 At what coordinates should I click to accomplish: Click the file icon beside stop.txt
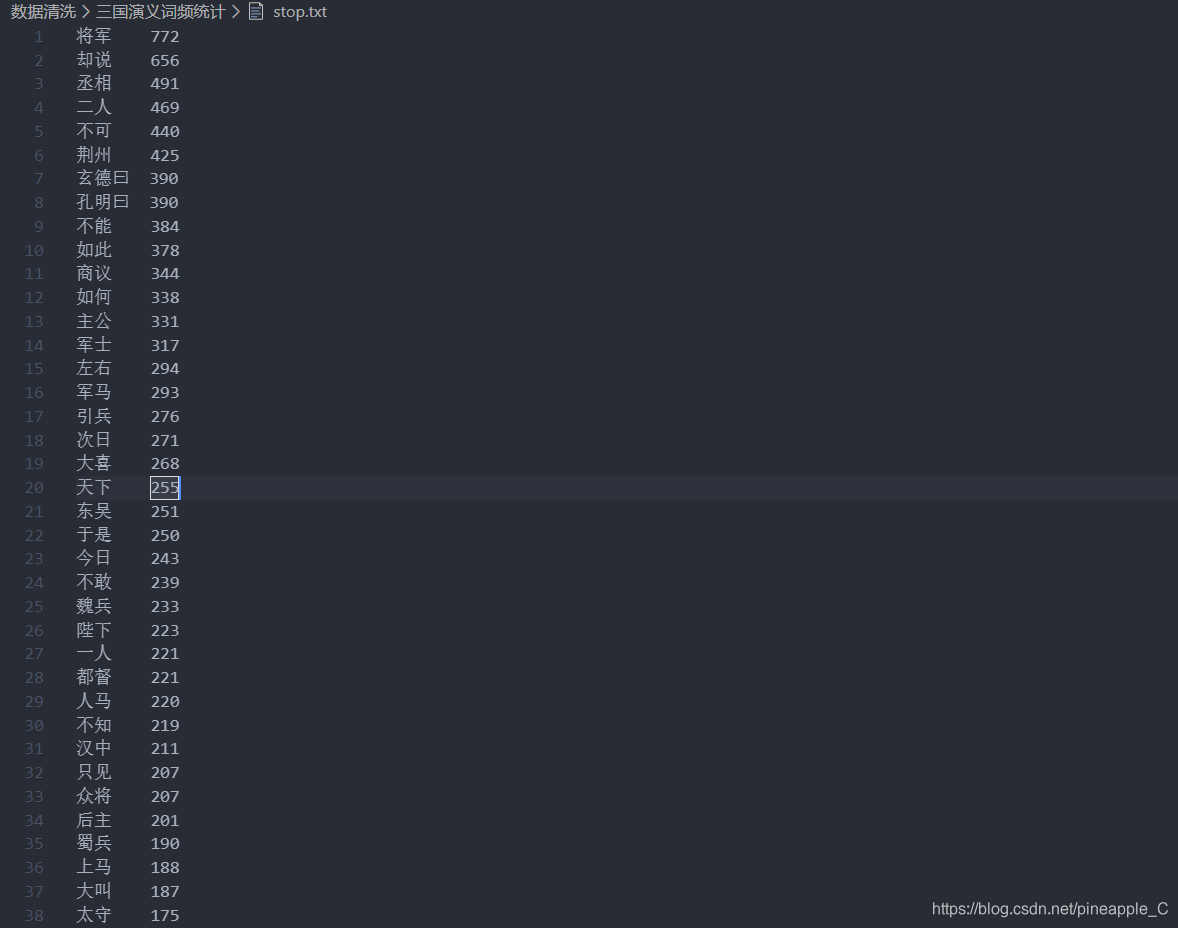(256, 12)
